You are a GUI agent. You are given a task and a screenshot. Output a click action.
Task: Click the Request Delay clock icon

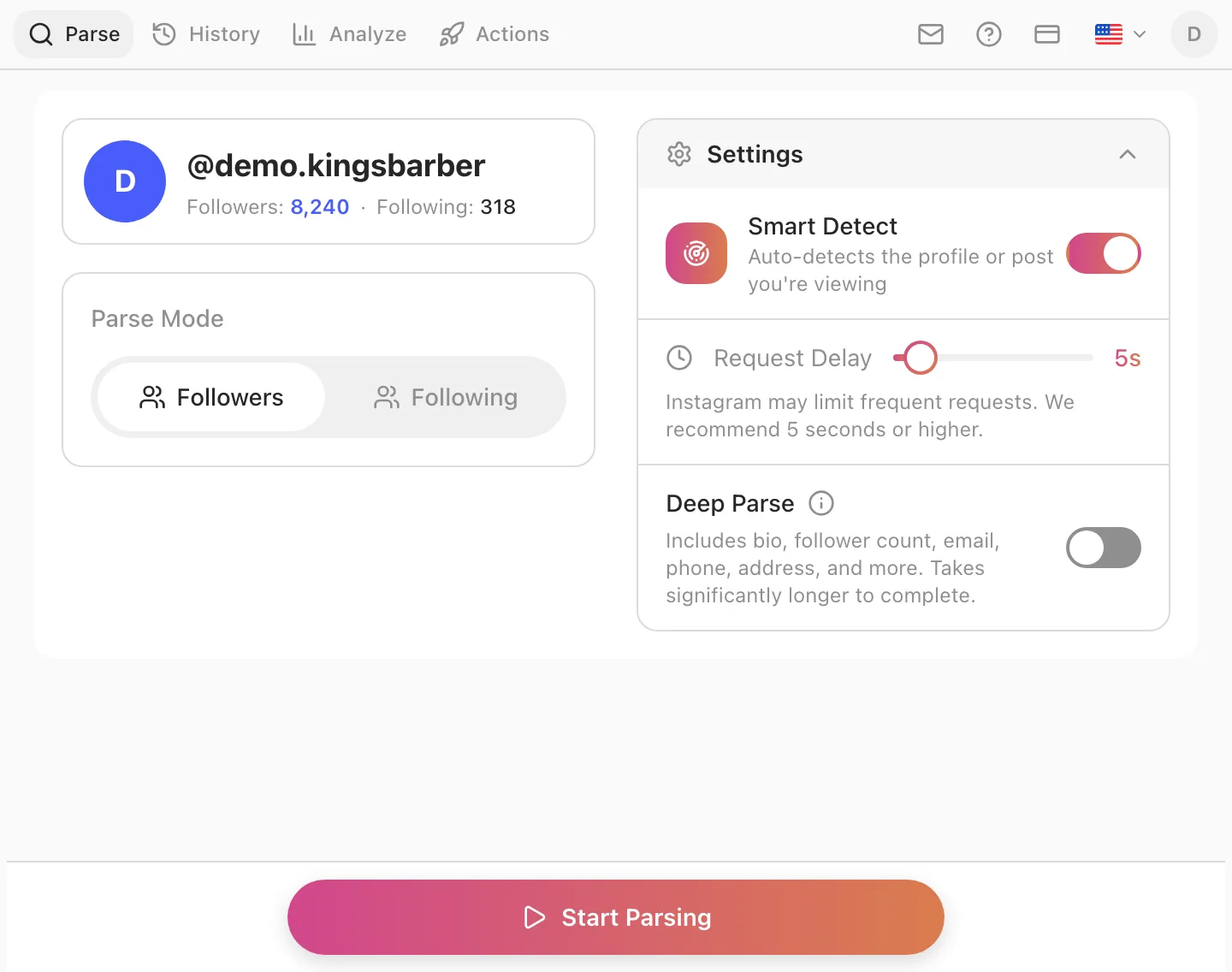(679, 358)
